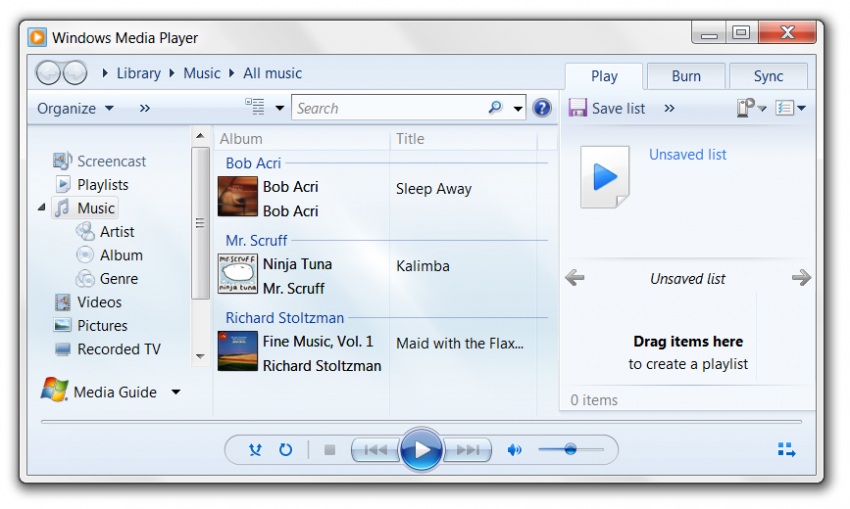Image resolution: width=850 pixels, height=509 pixels.
Task: Click Music in the breadcrumb
Action: [202, 73]
